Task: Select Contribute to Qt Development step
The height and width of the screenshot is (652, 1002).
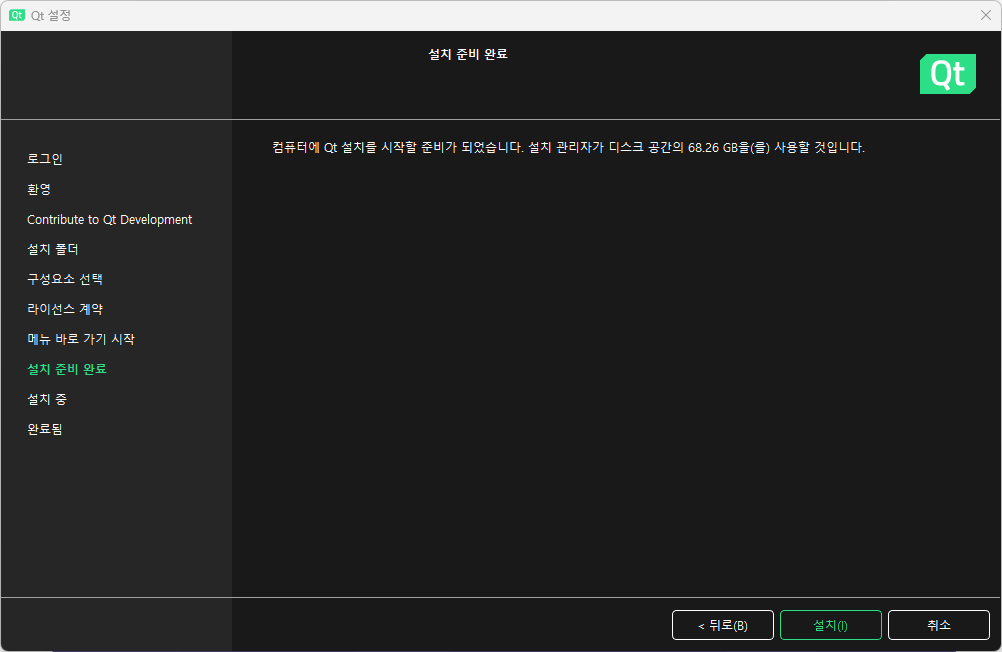Action: tap(109, 219)
